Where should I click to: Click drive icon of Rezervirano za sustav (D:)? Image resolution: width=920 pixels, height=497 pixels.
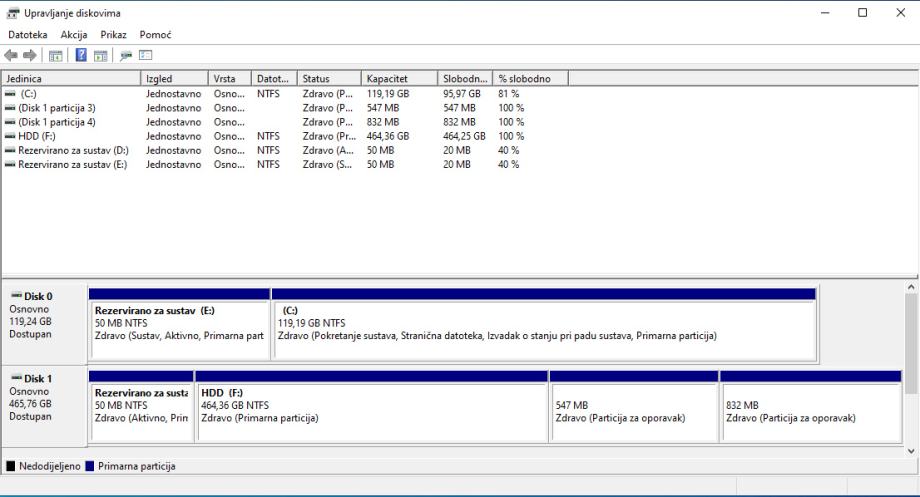pos(10,150)
